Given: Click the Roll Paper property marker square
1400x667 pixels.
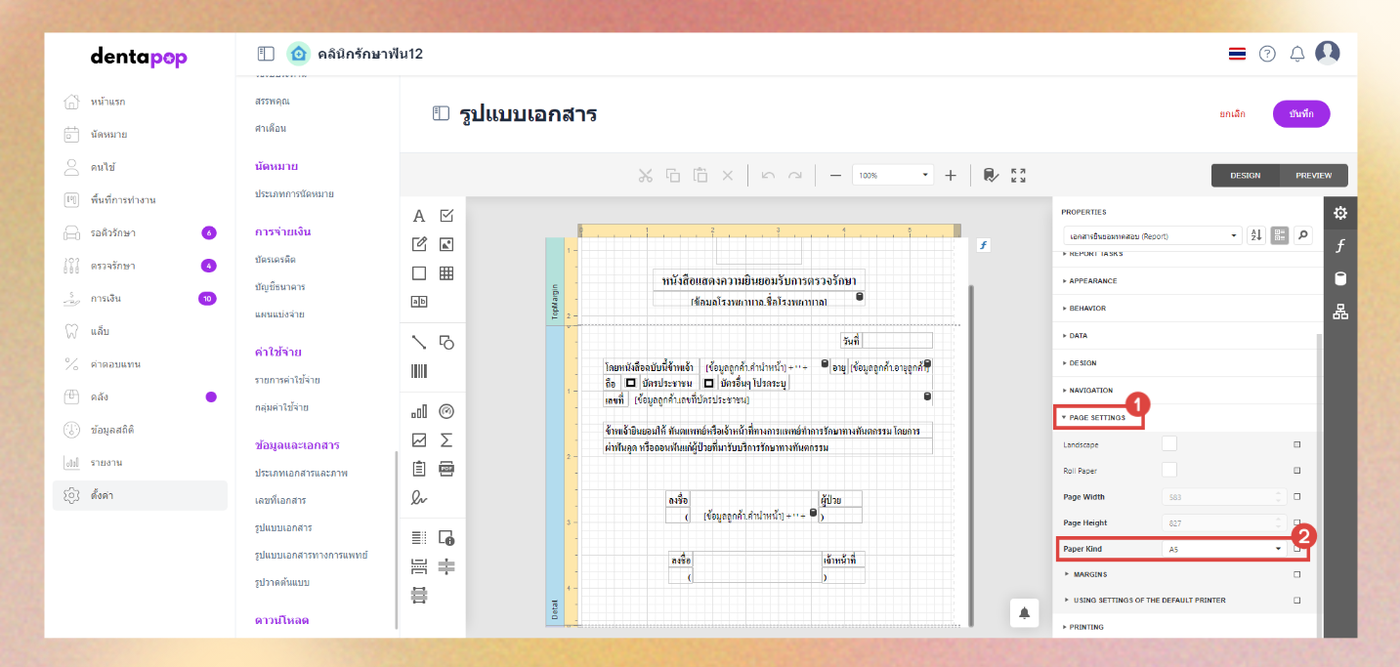Looking at the screenshot, I should (1297, 470).
